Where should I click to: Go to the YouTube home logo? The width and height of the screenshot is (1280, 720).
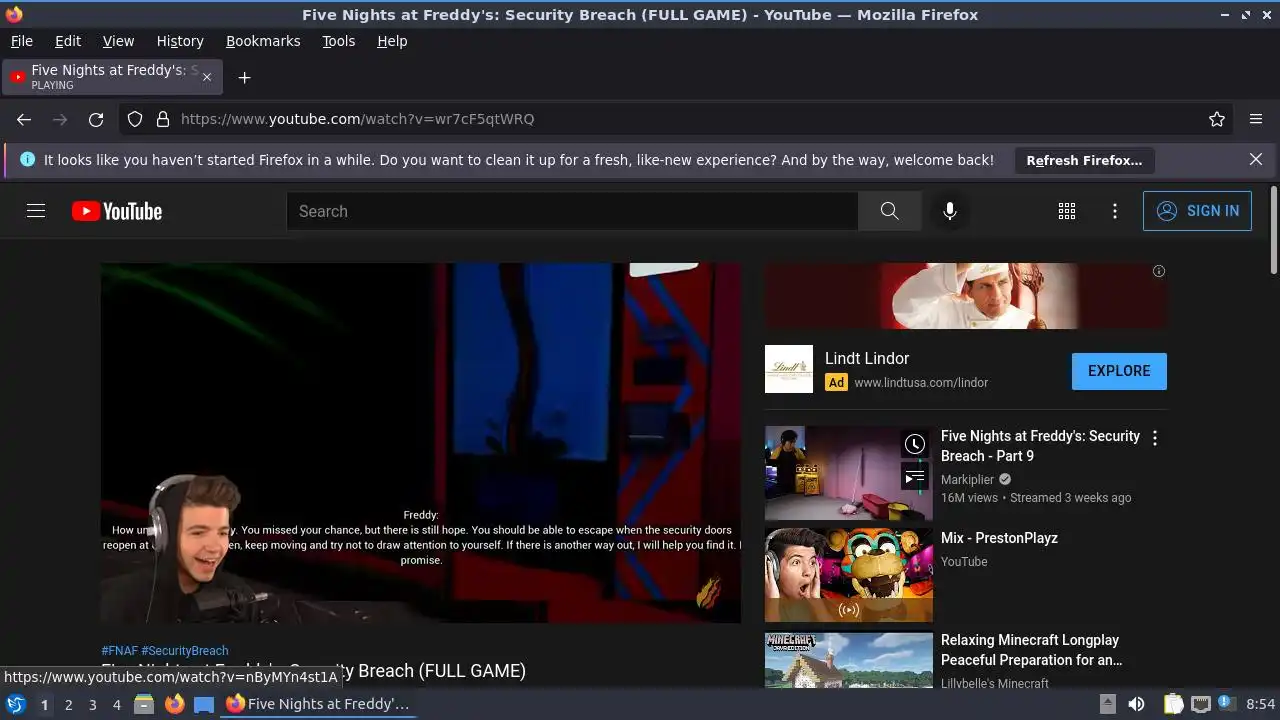[117, 211]
